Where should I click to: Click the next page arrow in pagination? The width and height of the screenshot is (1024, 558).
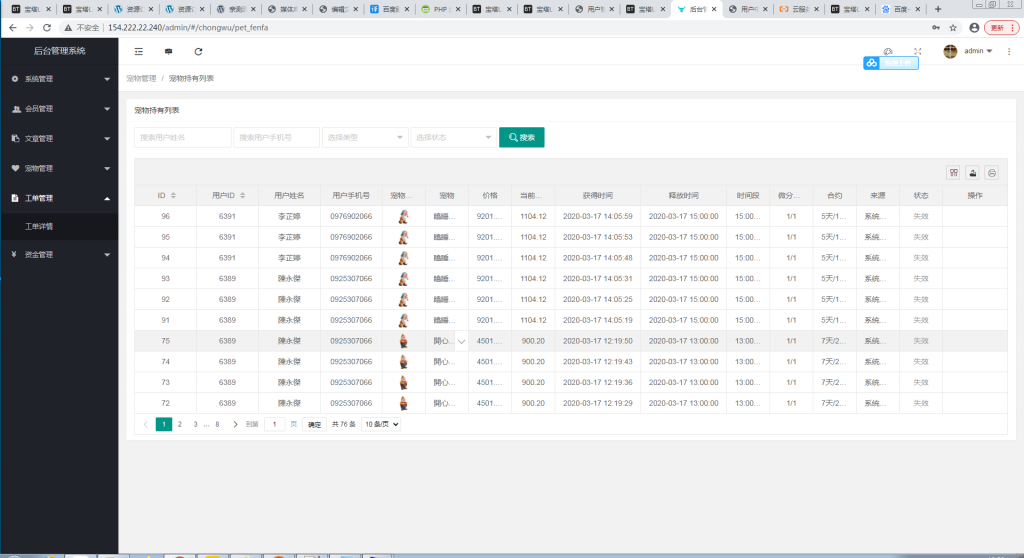tap(235, 424)
